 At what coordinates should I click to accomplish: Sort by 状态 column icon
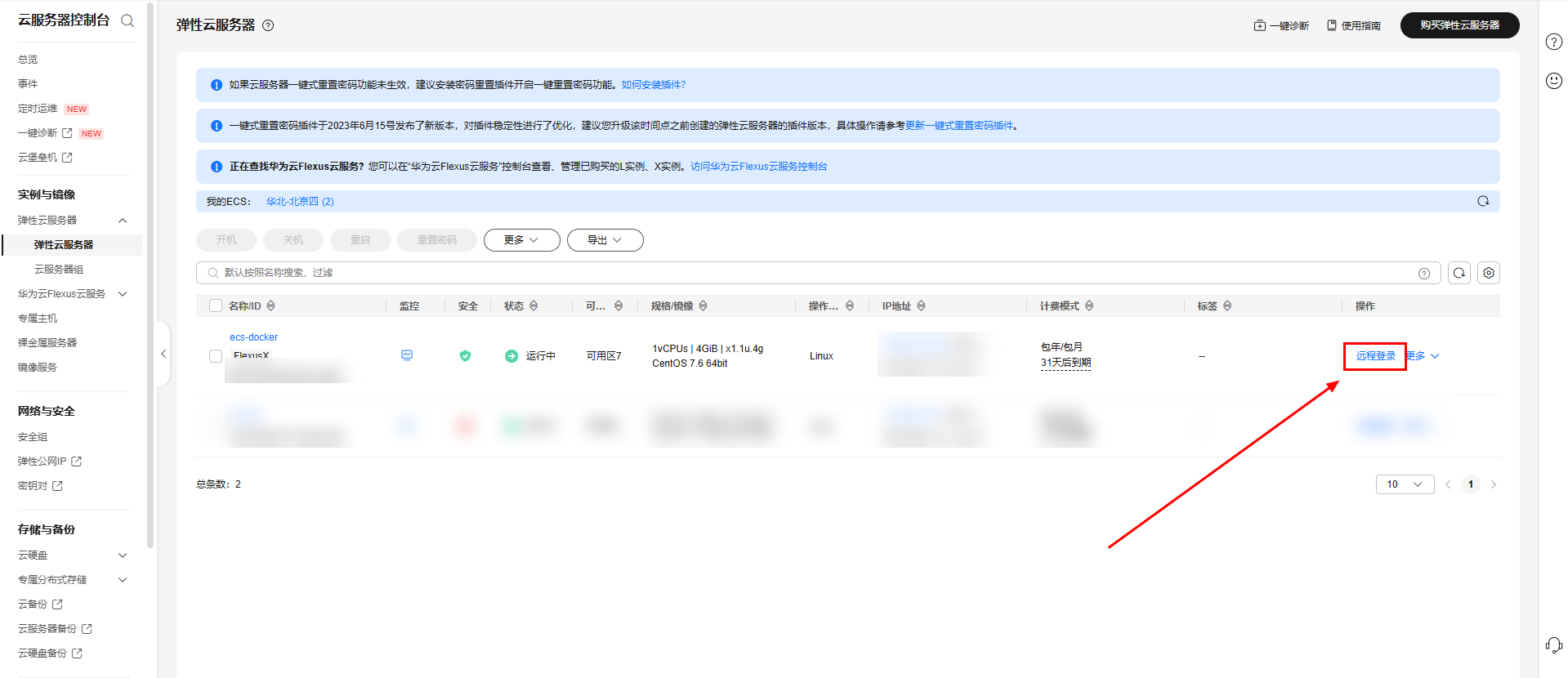click(534, 306)
